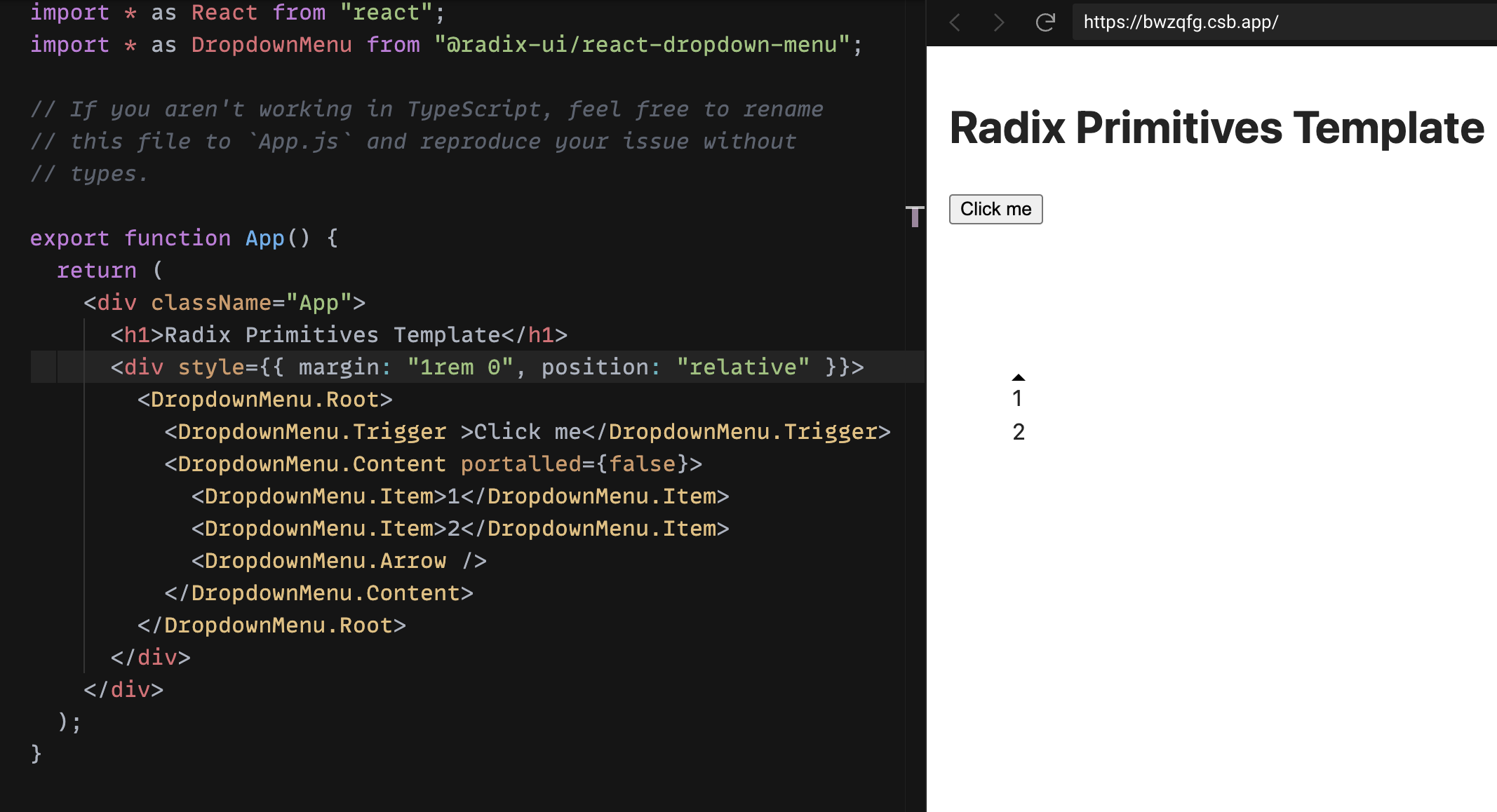The image size is (1497, 812).
Task: Place cursor on portalled attribute in code
Action: [521, 464]
